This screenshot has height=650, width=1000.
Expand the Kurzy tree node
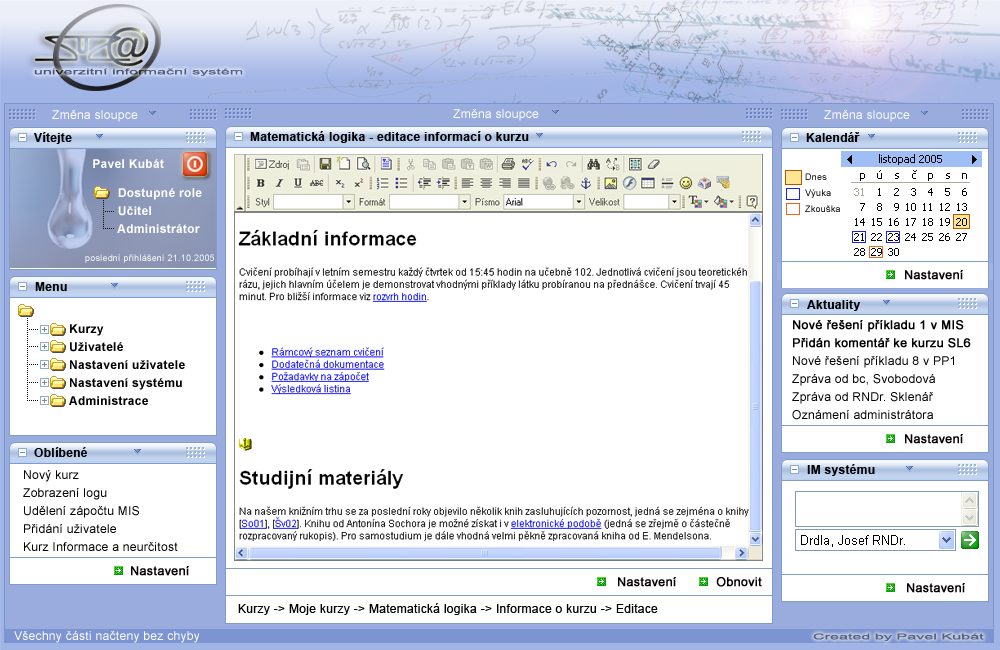(44, 329)
